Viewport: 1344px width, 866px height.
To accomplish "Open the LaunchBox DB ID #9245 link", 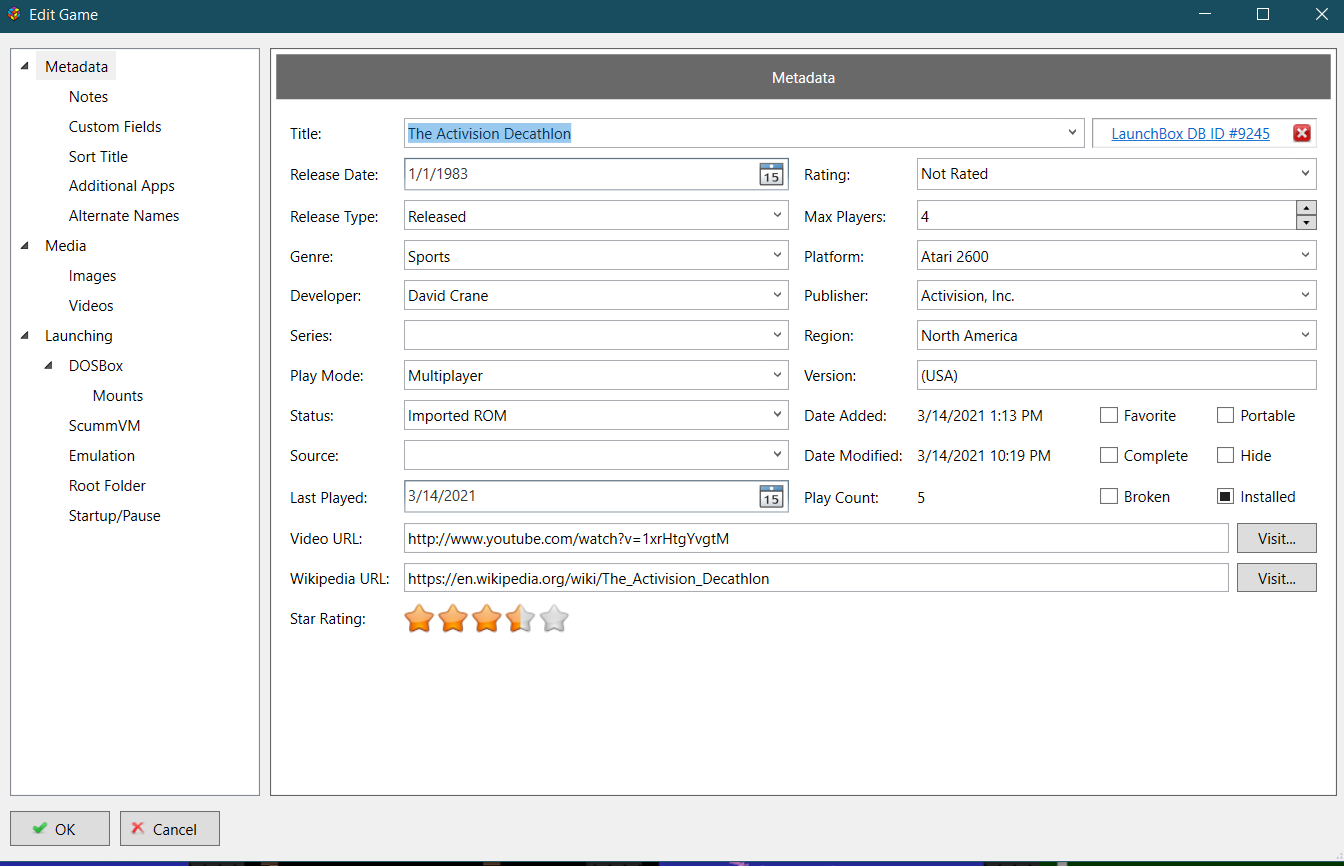I will (1190, 134).
